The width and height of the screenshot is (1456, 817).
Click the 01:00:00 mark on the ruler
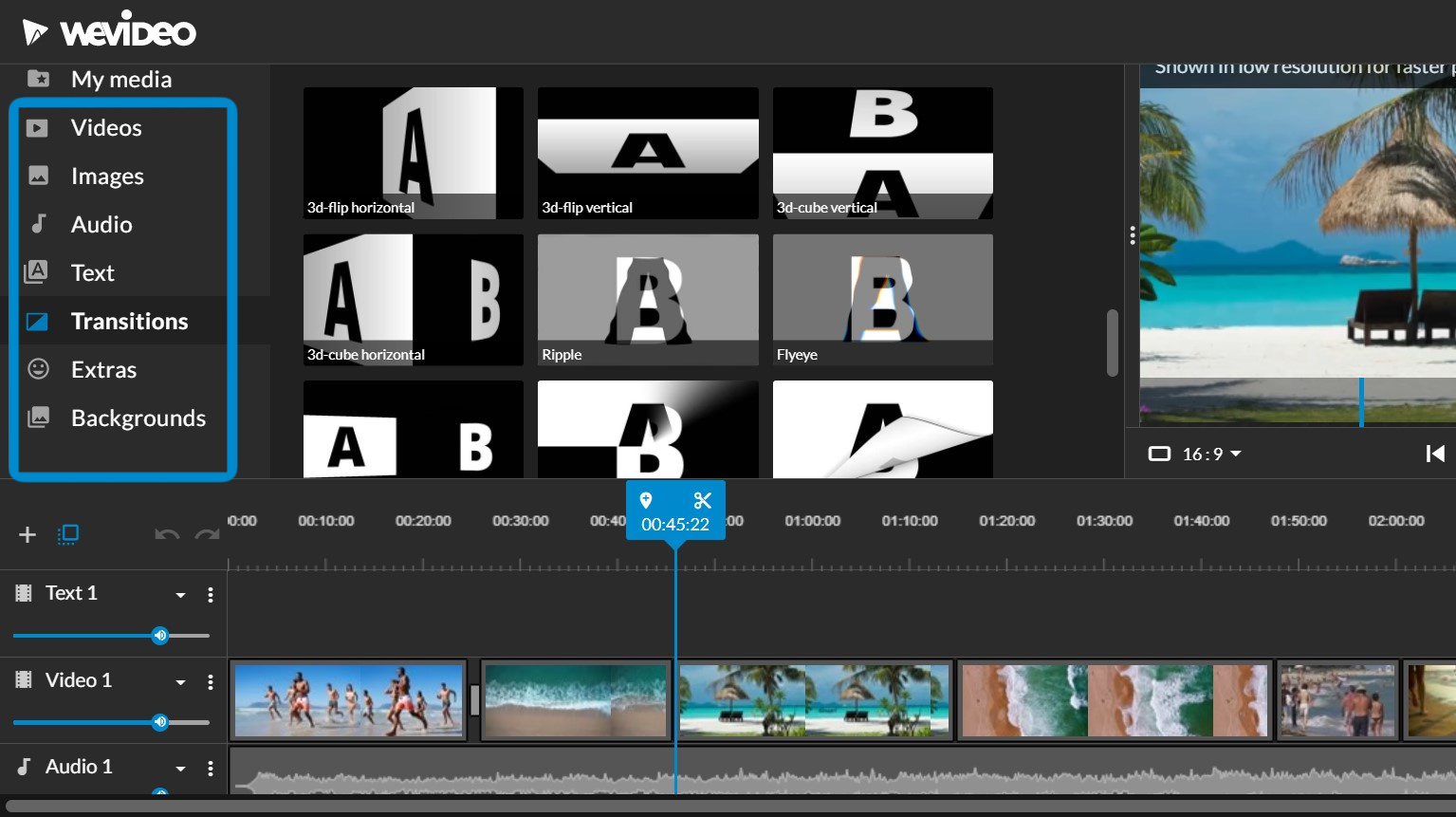[813, 521]
